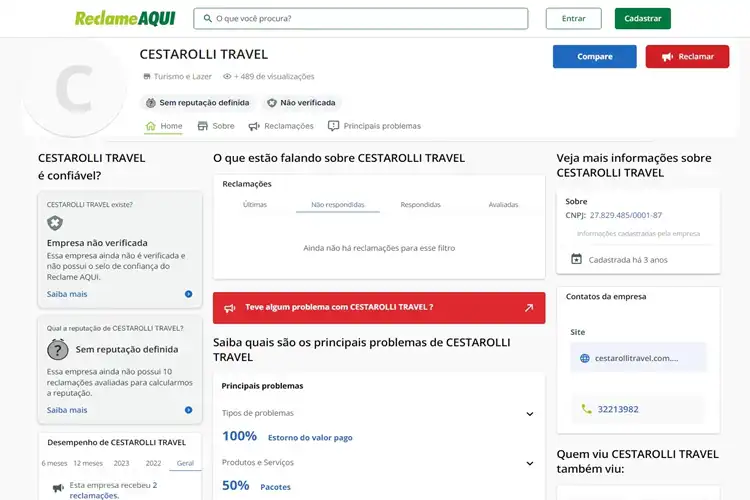Click blue arrow icon in Empresa não verificada card
This screenshot has width=750, height=500.
click(x=188, y=294)
